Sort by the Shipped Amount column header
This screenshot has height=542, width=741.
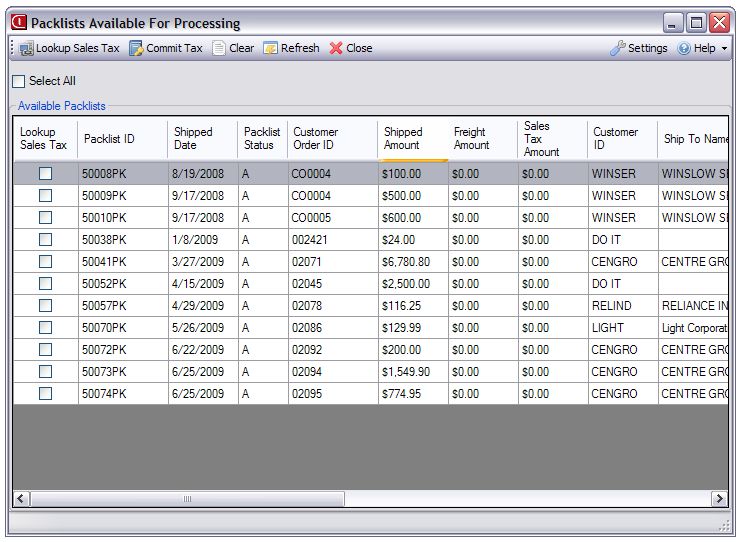pyautogui.click(x=403, y=138)
